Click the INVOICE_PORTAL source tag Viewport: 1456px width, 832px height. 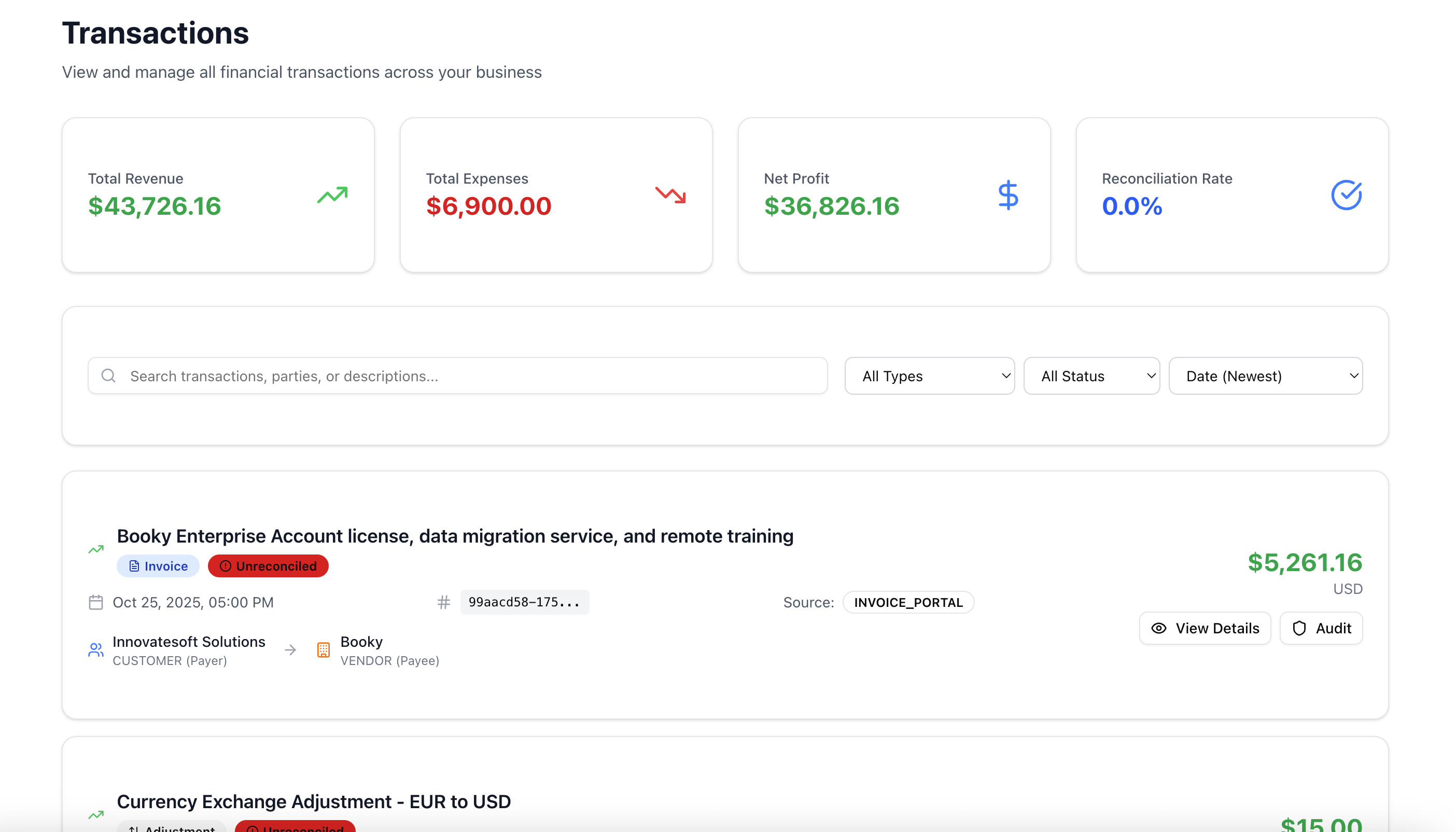coord(907,602)
